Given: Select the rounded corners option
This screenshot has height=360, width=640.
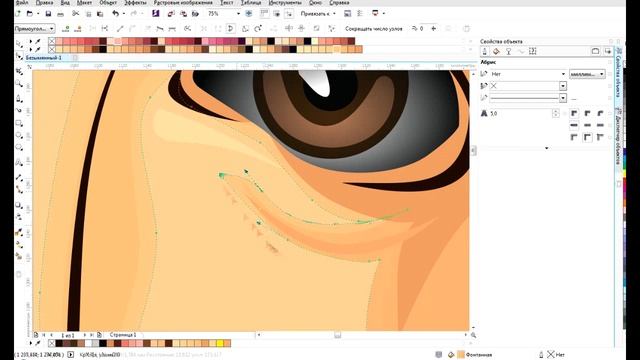Looking at the screenshot, I should pos(587,113).
